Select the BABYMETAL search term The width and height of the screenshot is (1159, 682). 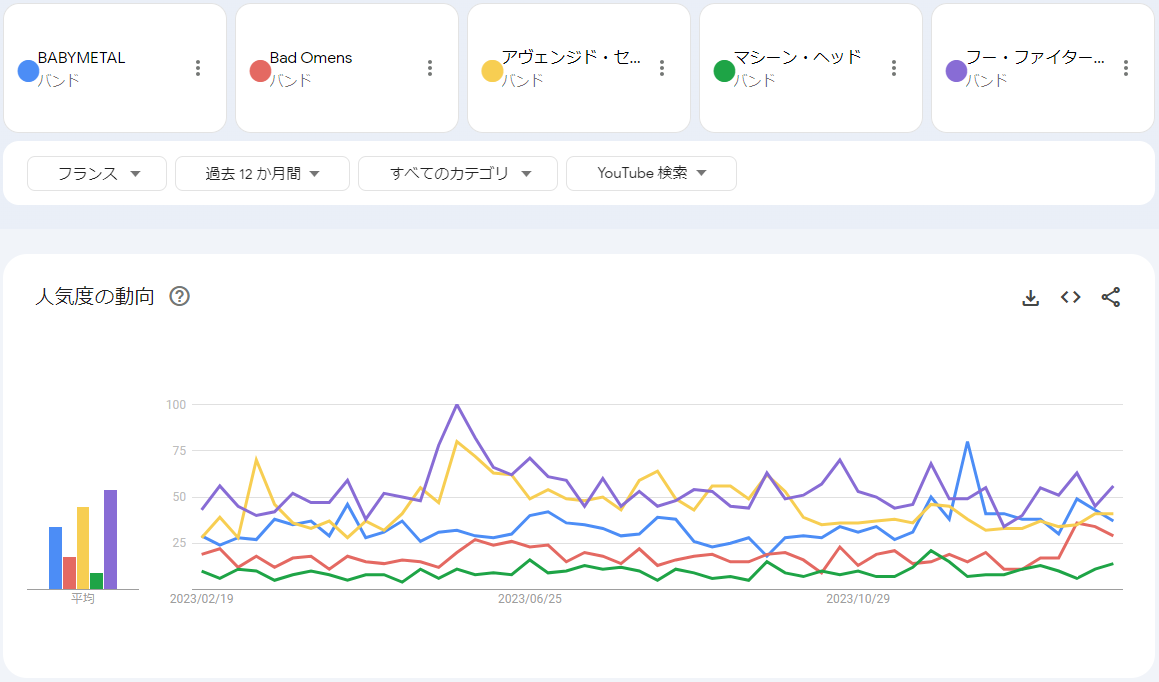(x=81, y=58)
